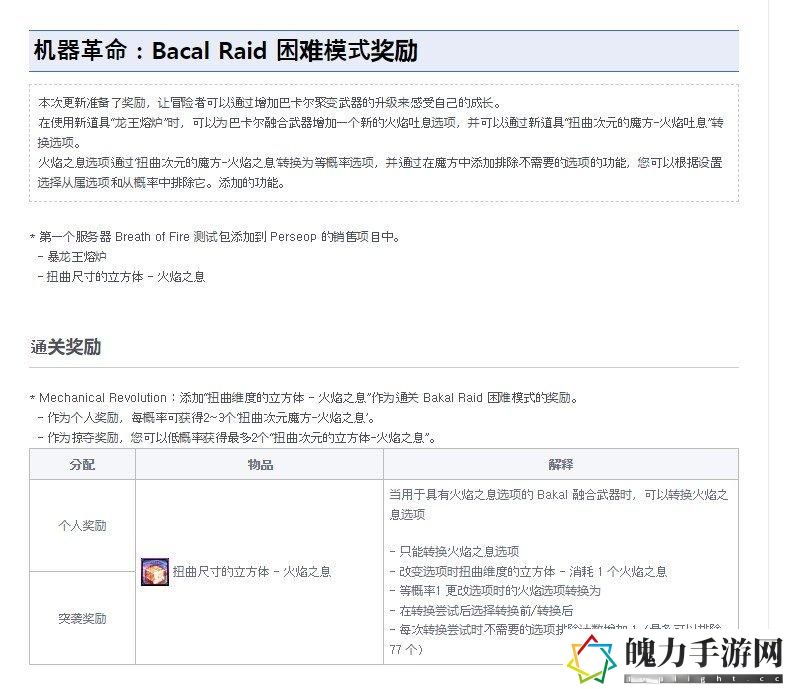The image size is (793, 689).
Task: Click the list line '- 暴龙王熔炉'
Action: [x=72, y=256]
